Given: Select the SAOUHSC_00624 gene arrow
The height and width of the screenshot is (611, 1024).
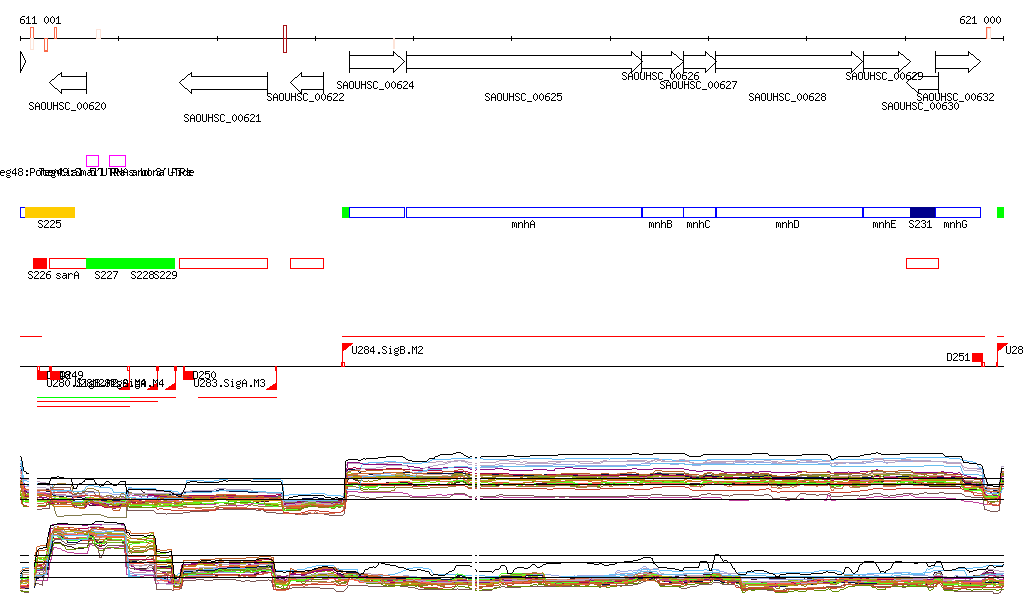Looking at the screenshot, I should [377, 62].
